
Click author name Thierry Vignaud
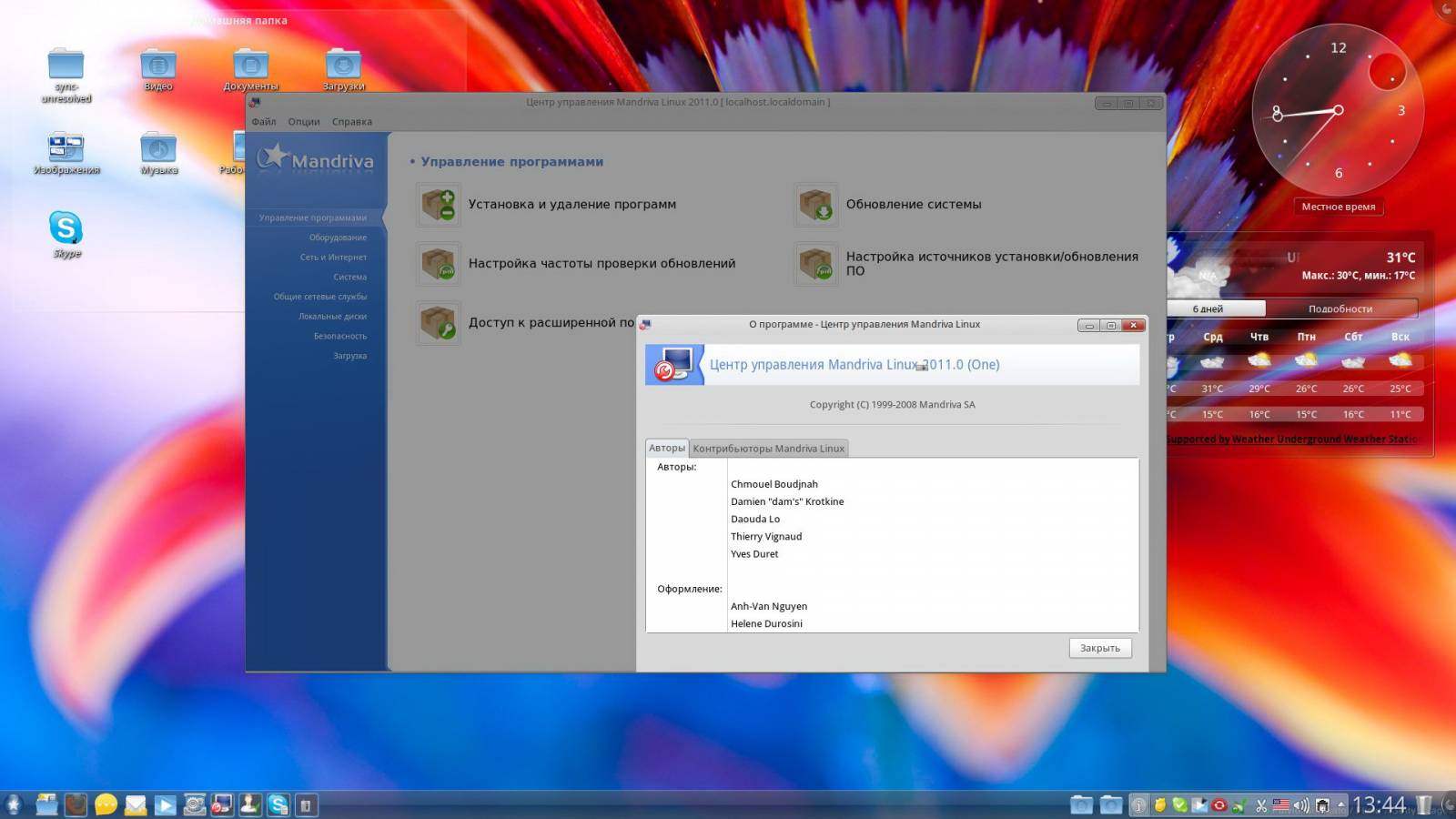pyautogui.click(x=766, y=537)
